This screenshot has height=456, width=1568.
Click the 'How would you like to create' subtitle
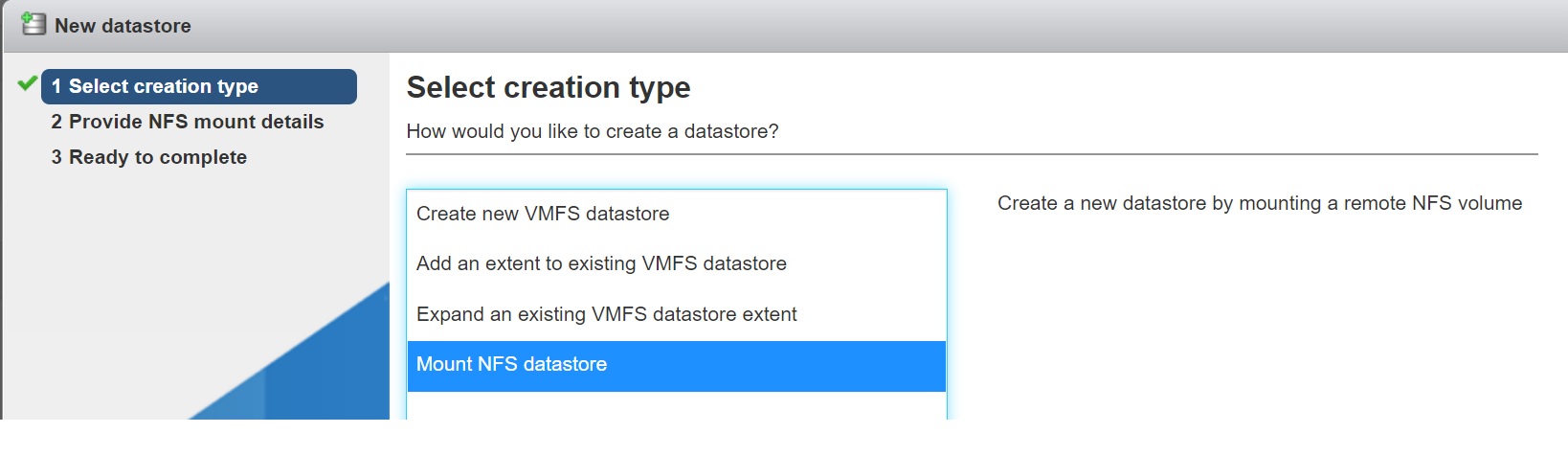click(592, 131)
